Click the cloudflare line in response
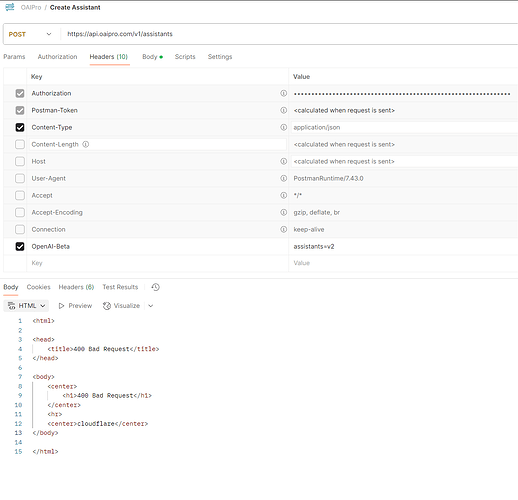The height and width of the screenshot is (500, 518). pyautogui.click(x=98, y=424)
